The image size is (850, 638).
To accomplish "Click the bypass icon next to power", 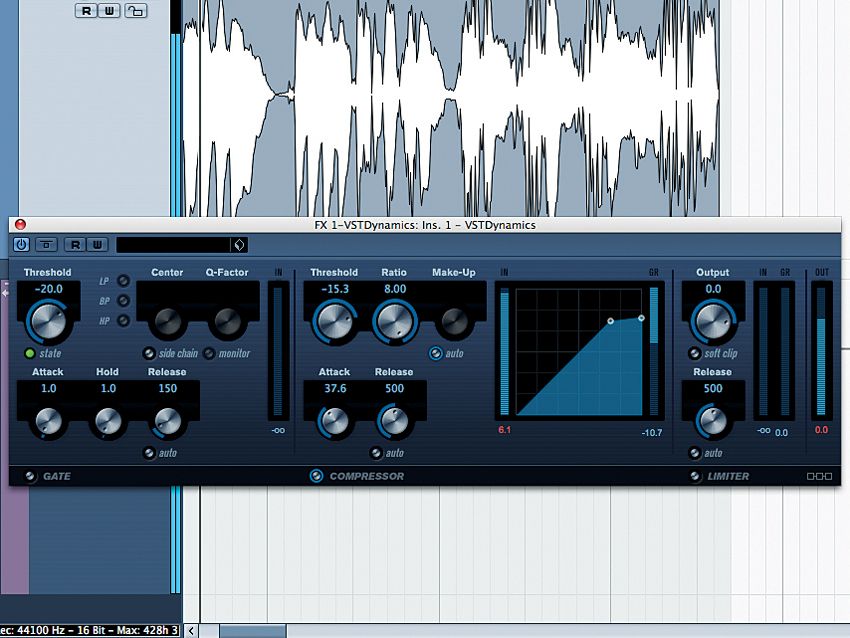I will 44,245.
